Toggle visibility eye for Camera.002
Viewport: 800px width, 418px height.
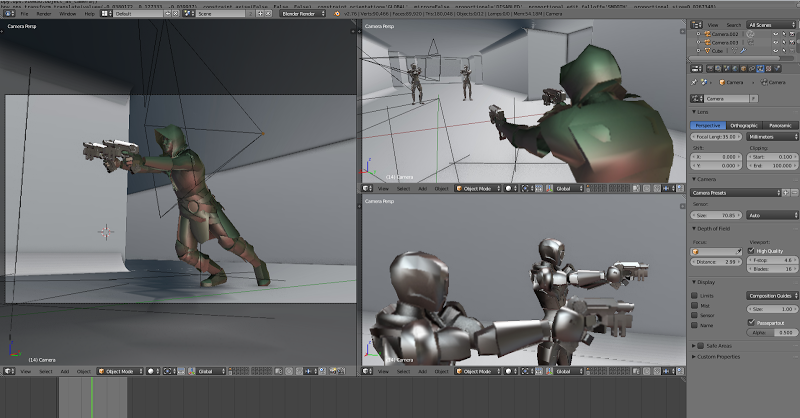click(773, 33)
